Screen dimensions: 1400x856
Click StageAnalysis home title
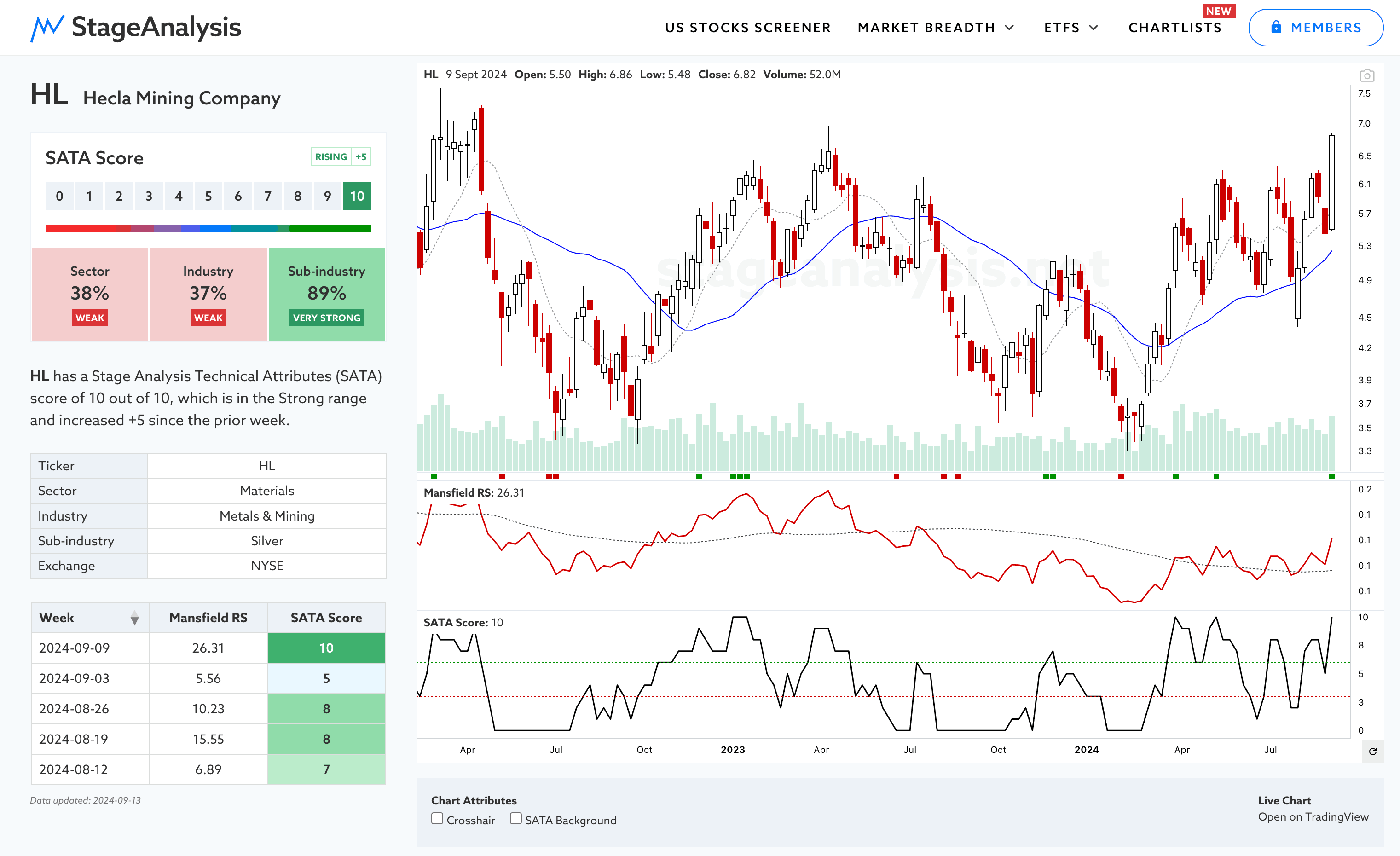coord(156,27)
